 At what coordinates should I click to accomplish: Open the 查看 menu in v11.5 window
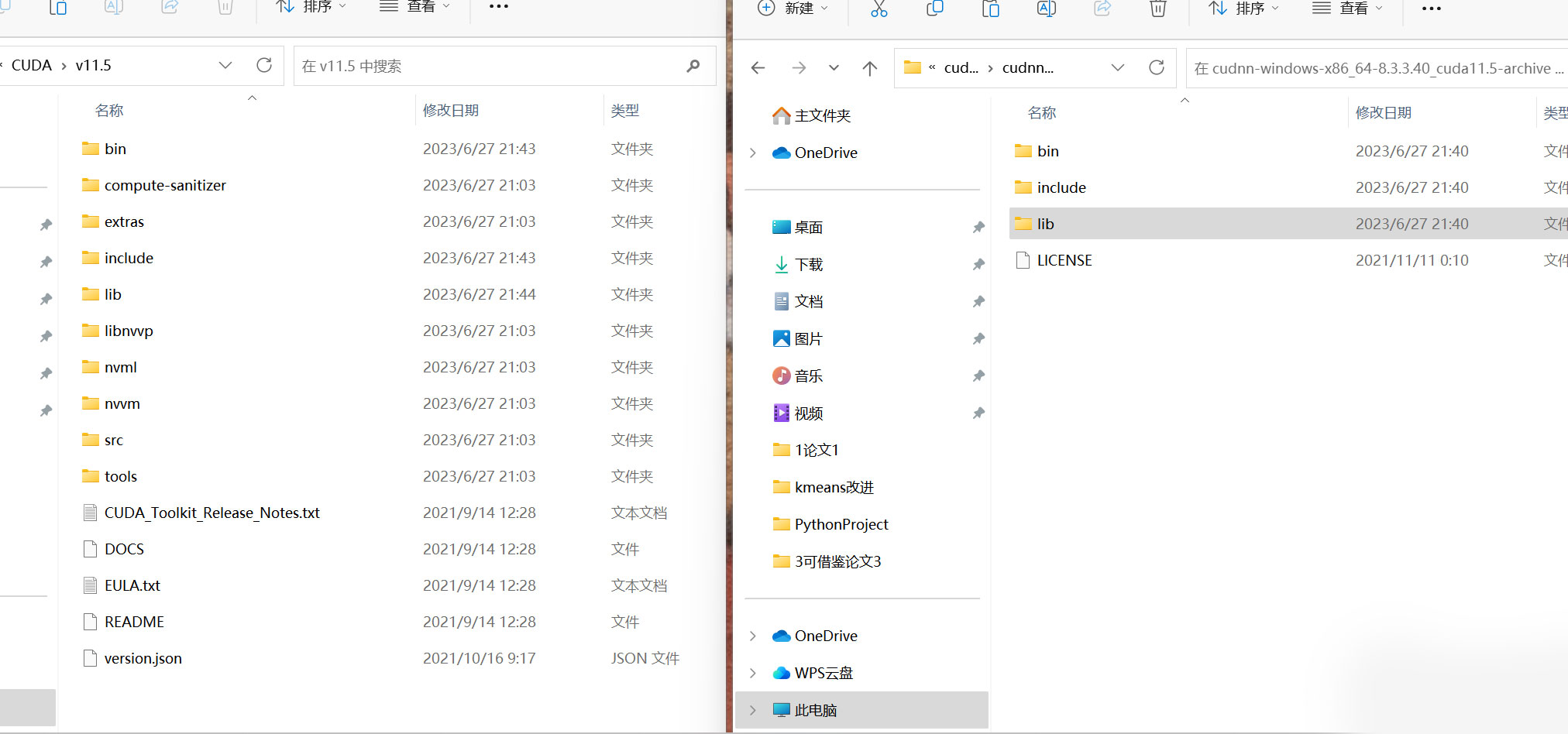(x=414, y=7)
